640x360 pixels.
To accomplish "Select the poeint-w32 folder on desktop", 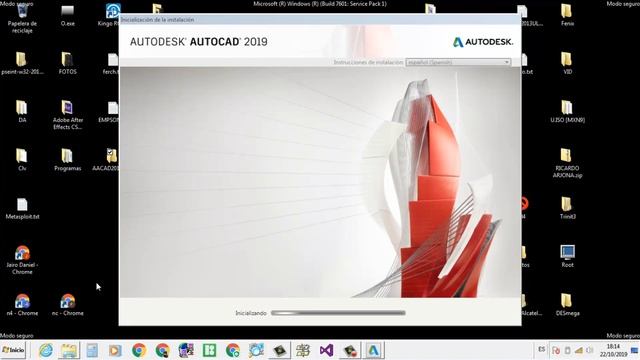I will pyautogui.click(x=22, y=63).
